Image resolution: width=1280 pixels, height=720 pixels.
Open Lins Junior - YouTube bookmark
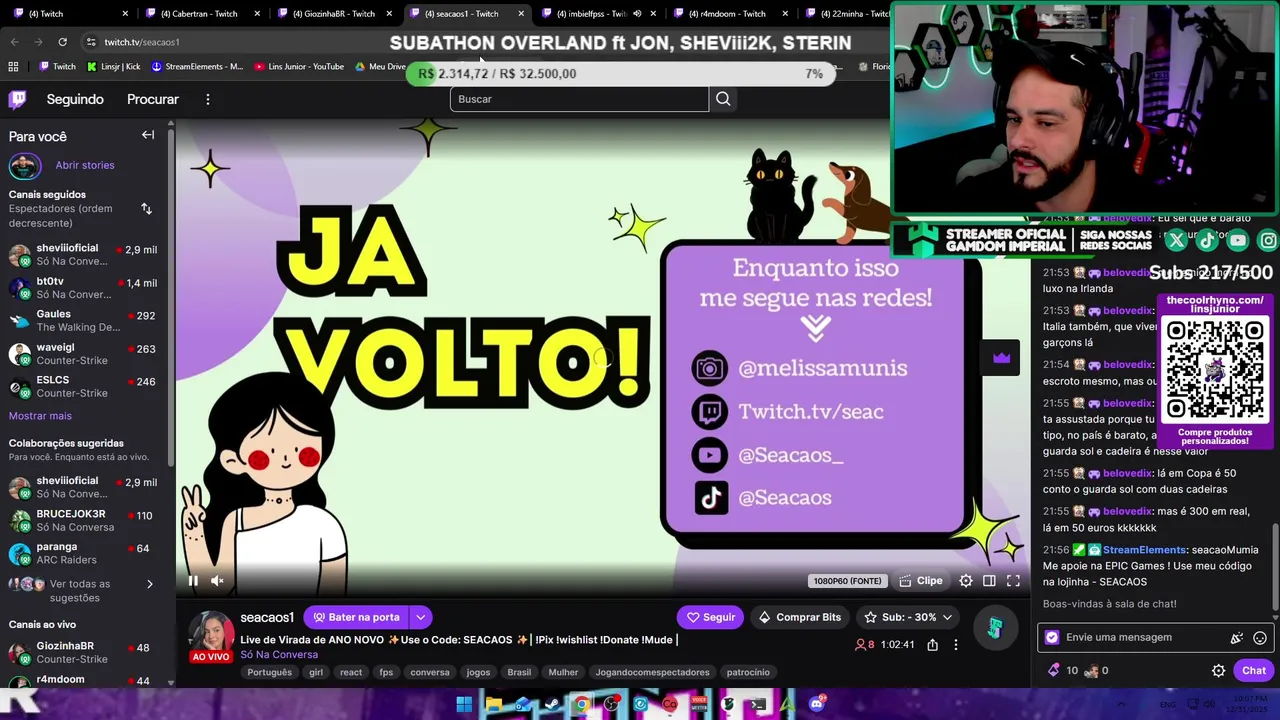299,67
